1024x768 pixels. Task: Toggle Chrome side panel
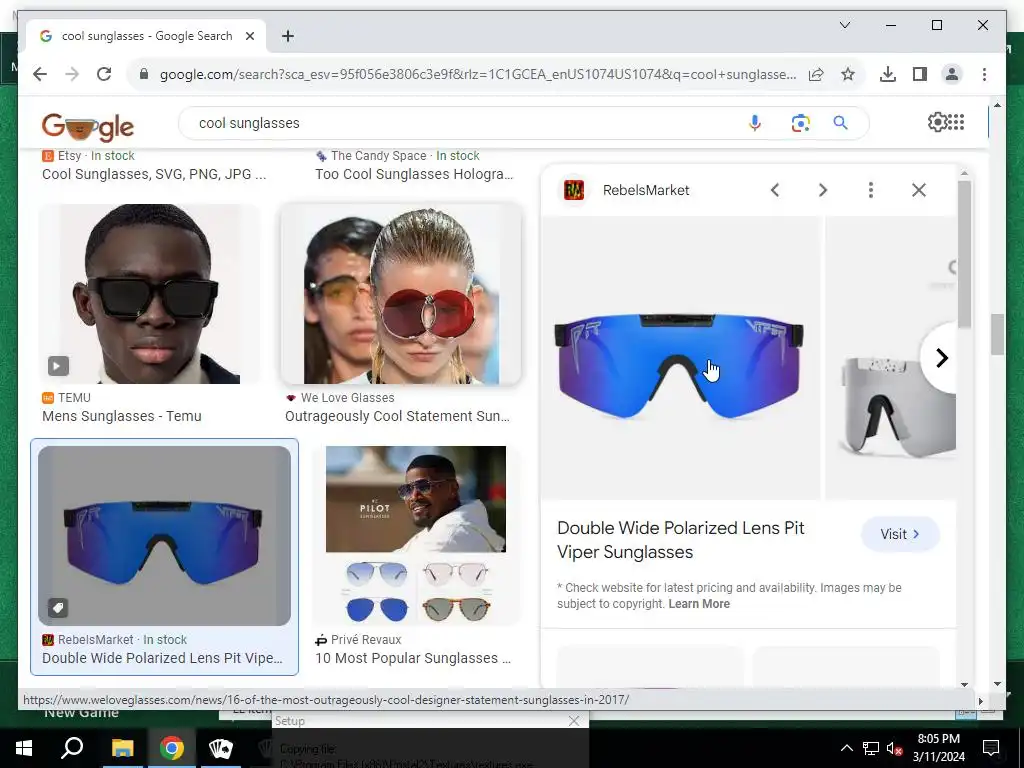tap(920, 74)
